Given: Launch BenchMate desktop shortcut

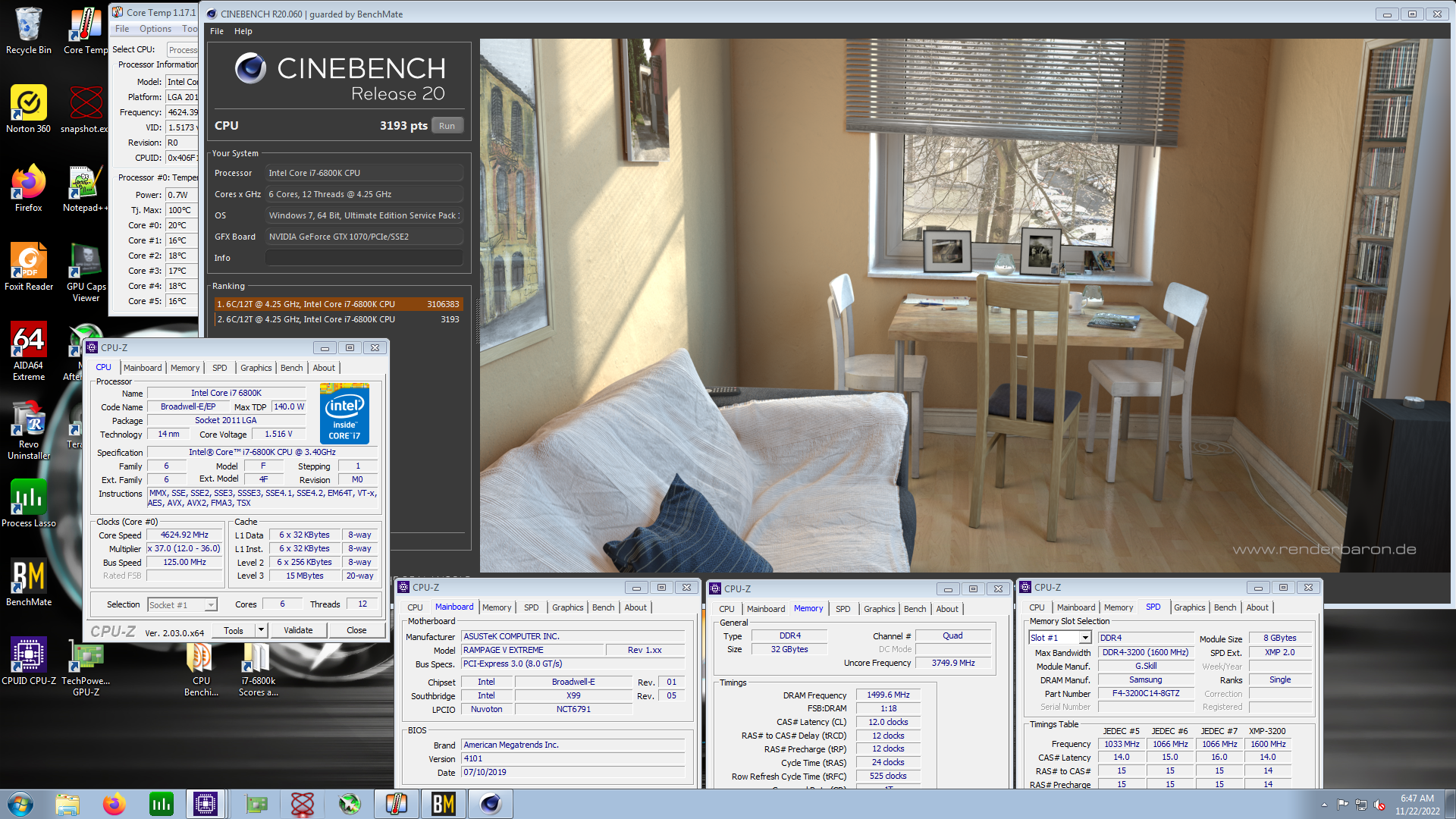Looking at the screenshot, I should pyautogui.click(x=28, y=582).
